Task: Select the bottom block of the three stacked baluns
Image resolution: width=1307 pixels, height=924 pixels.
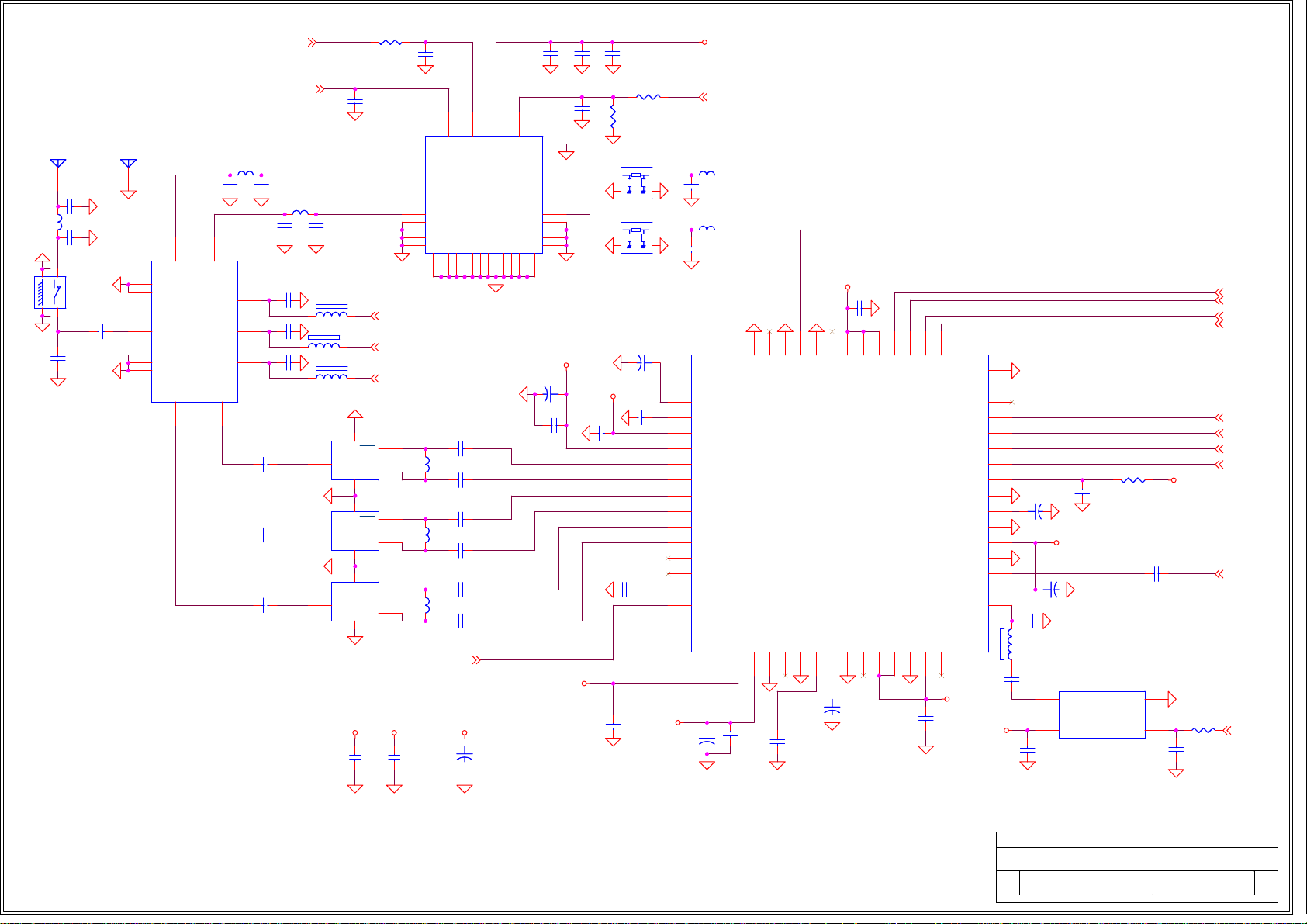Action: pyautogui.click(x=355, y=601)
